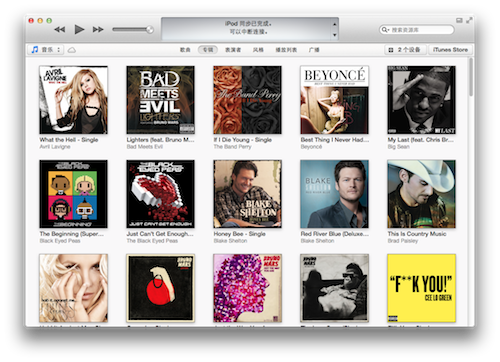Open the Blake Shelton Honey Bee cover
Viewport: 500px width, 362px height.
[x=247, y=194]
